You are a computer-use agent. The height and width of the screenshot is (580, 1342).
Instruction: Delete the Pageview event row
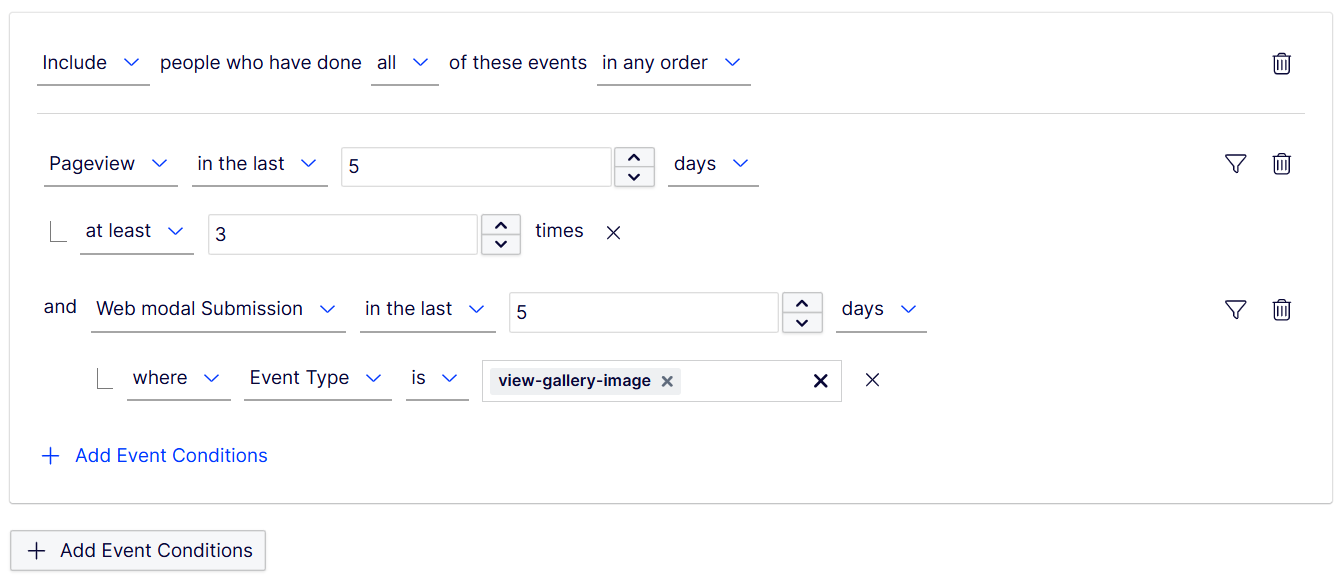[x=1281, y=164]
